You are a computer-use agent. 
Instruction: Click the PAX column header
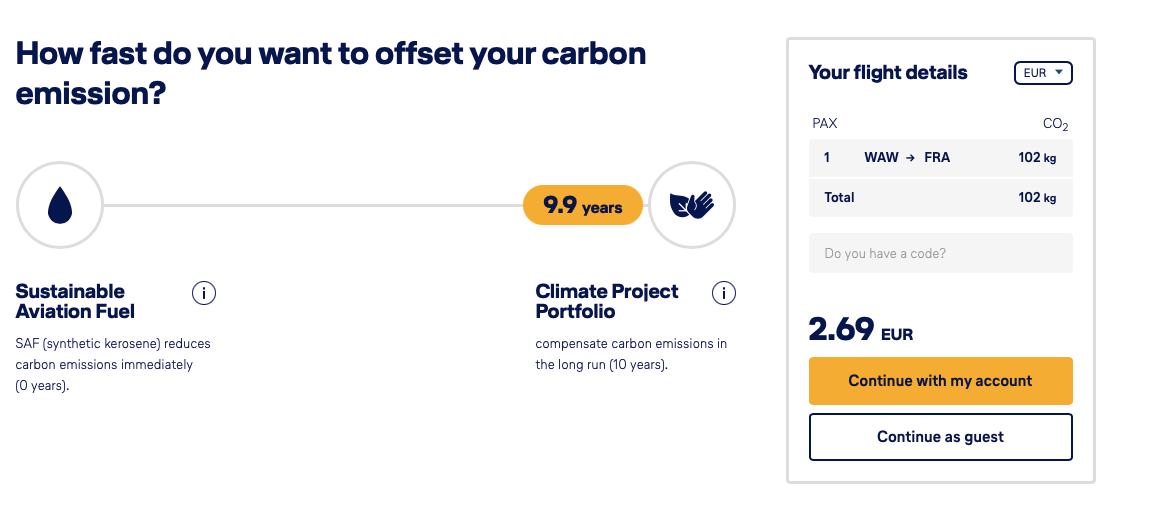[x=825, y=124]
